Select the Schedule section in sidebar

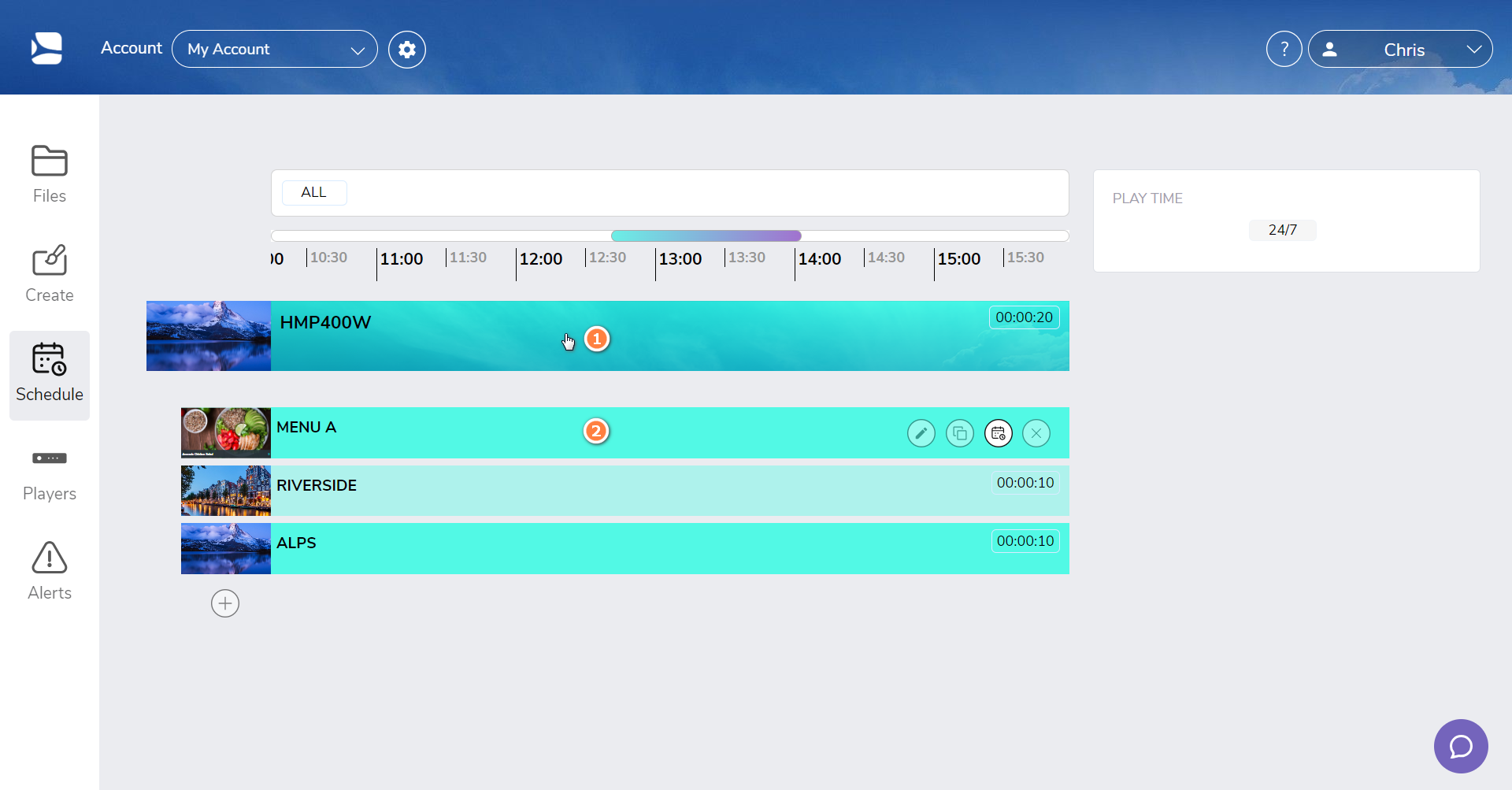click(49, 375)
